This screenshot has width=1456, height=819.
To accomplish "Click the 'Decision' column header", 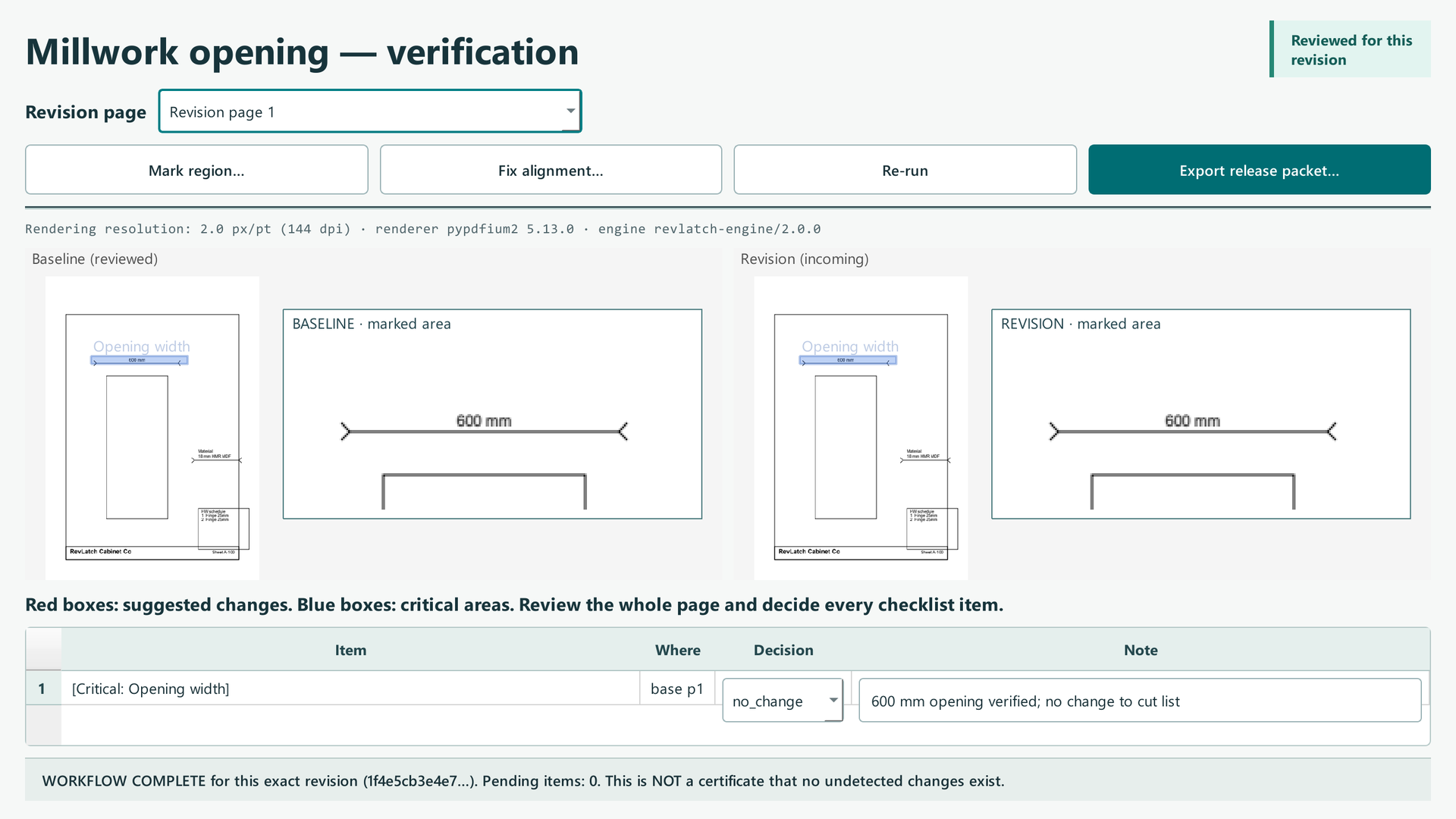I will pos(783,650).
